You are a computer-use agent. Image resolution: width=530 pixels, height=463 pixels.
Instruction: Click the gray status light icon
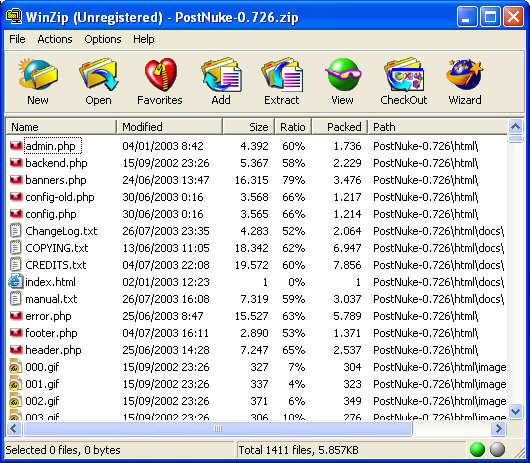[x=497, y=449]
